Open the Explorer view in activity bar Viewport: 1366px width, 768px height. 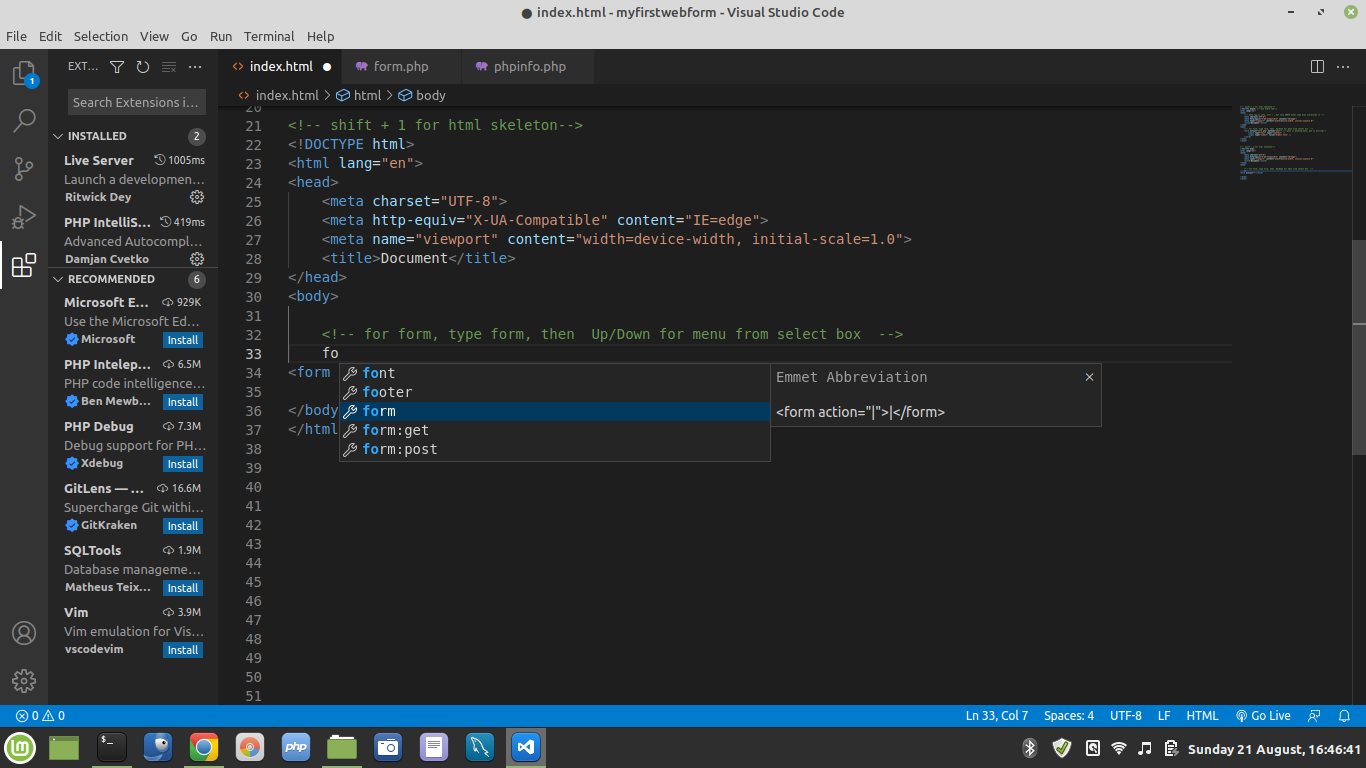24,74
